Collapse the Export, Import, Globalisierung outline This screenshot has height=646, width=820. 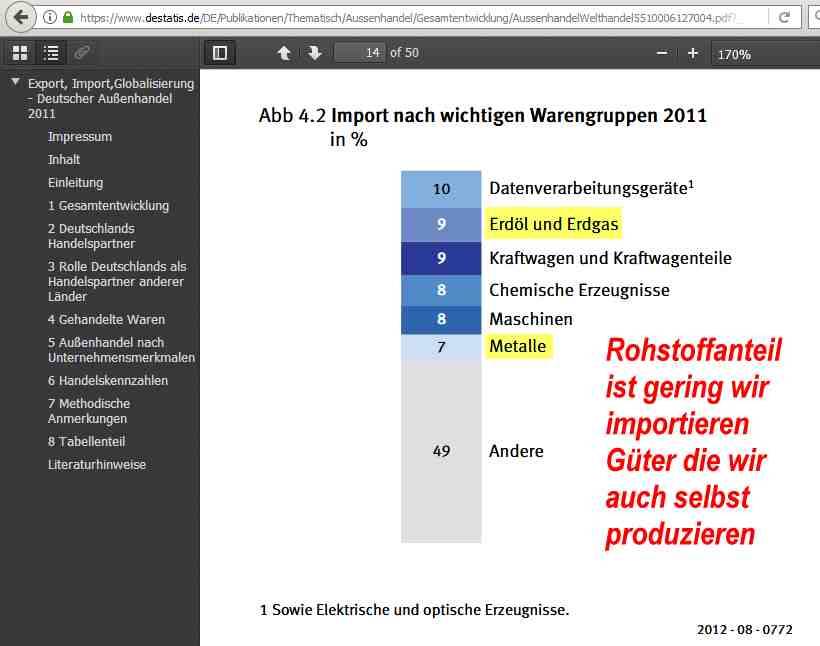point(15,83)
